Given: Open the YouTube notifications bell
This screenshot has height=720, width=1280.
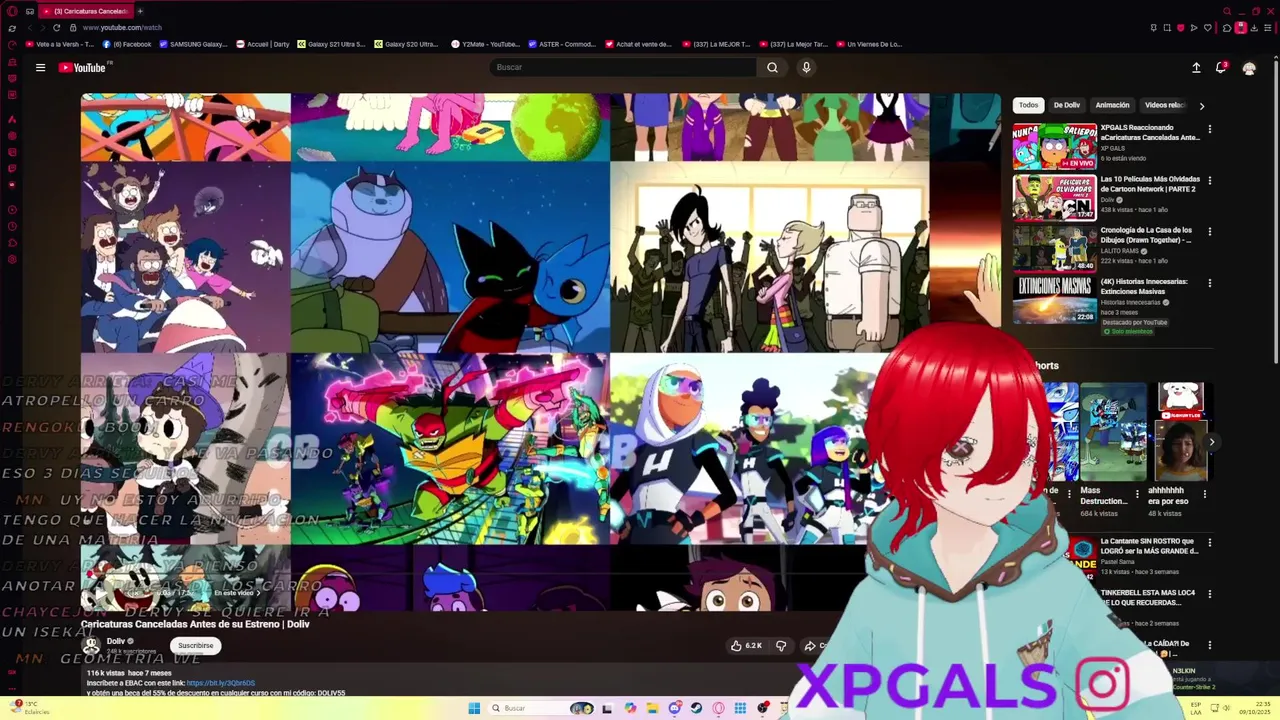Looking at the screenshot, I should click(x=1221, y=68).
